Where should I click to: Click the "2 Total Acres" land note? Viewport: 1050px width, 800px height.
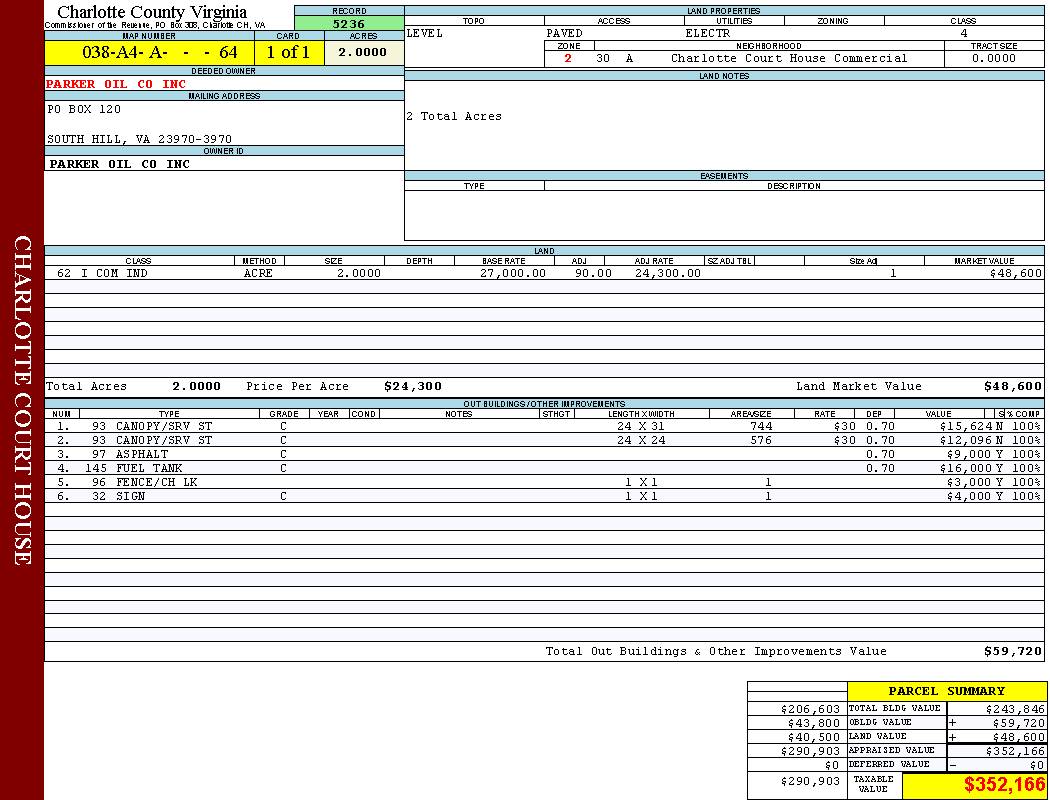[x=454, y=116]
